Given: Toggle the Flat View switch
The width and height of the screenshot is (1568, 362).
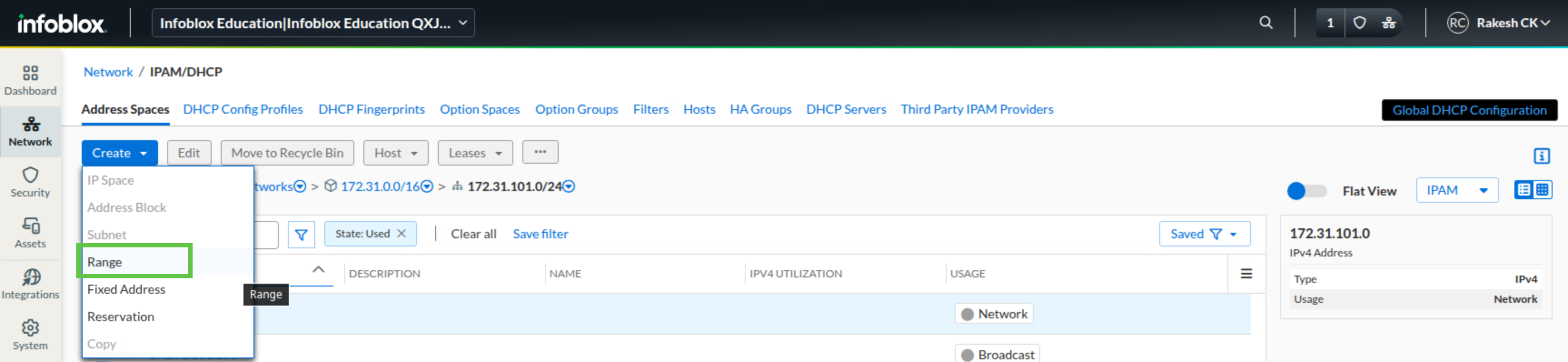Looking at the screenshot, I should tap(1307, 191).
